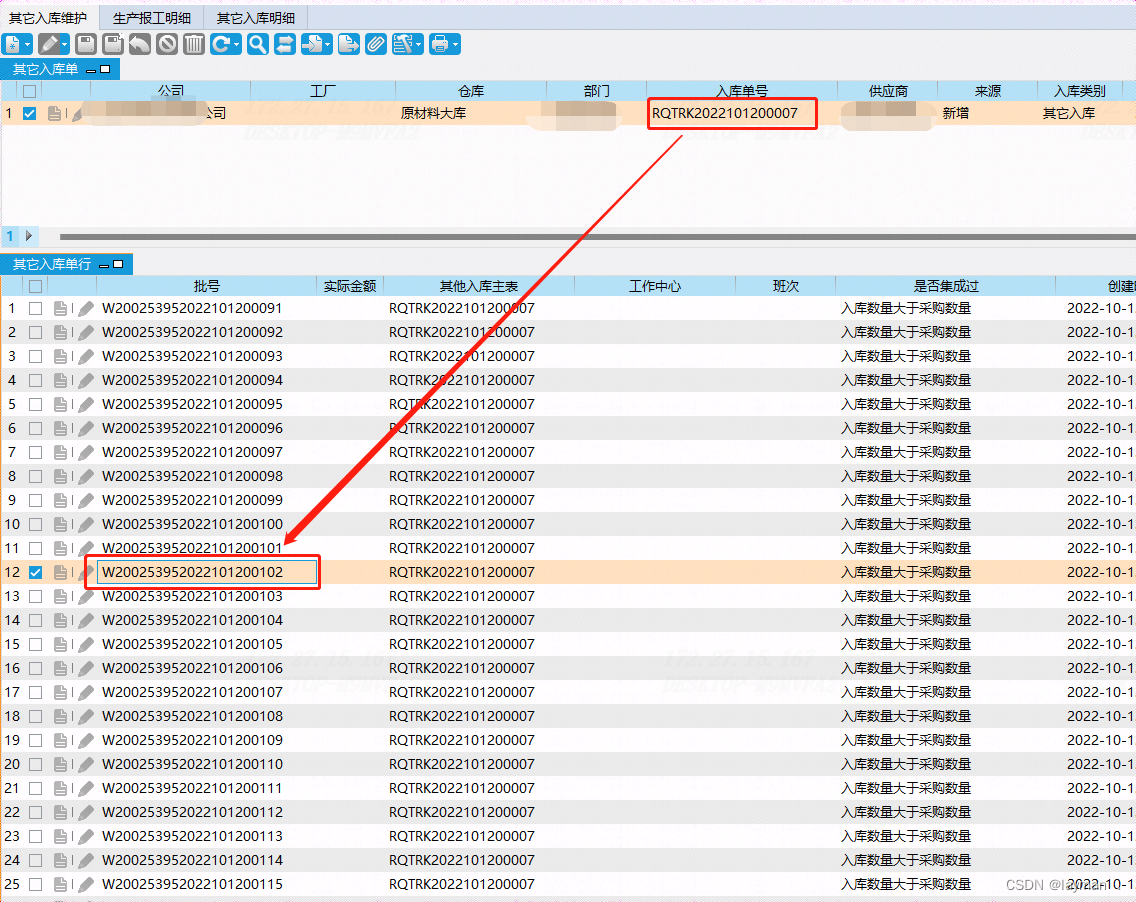Image resolution: width=1136 pixels, height=902 pixels.
Task: Click pencil edit icon for batch ending 200100
Action: (x=85, y=524)
